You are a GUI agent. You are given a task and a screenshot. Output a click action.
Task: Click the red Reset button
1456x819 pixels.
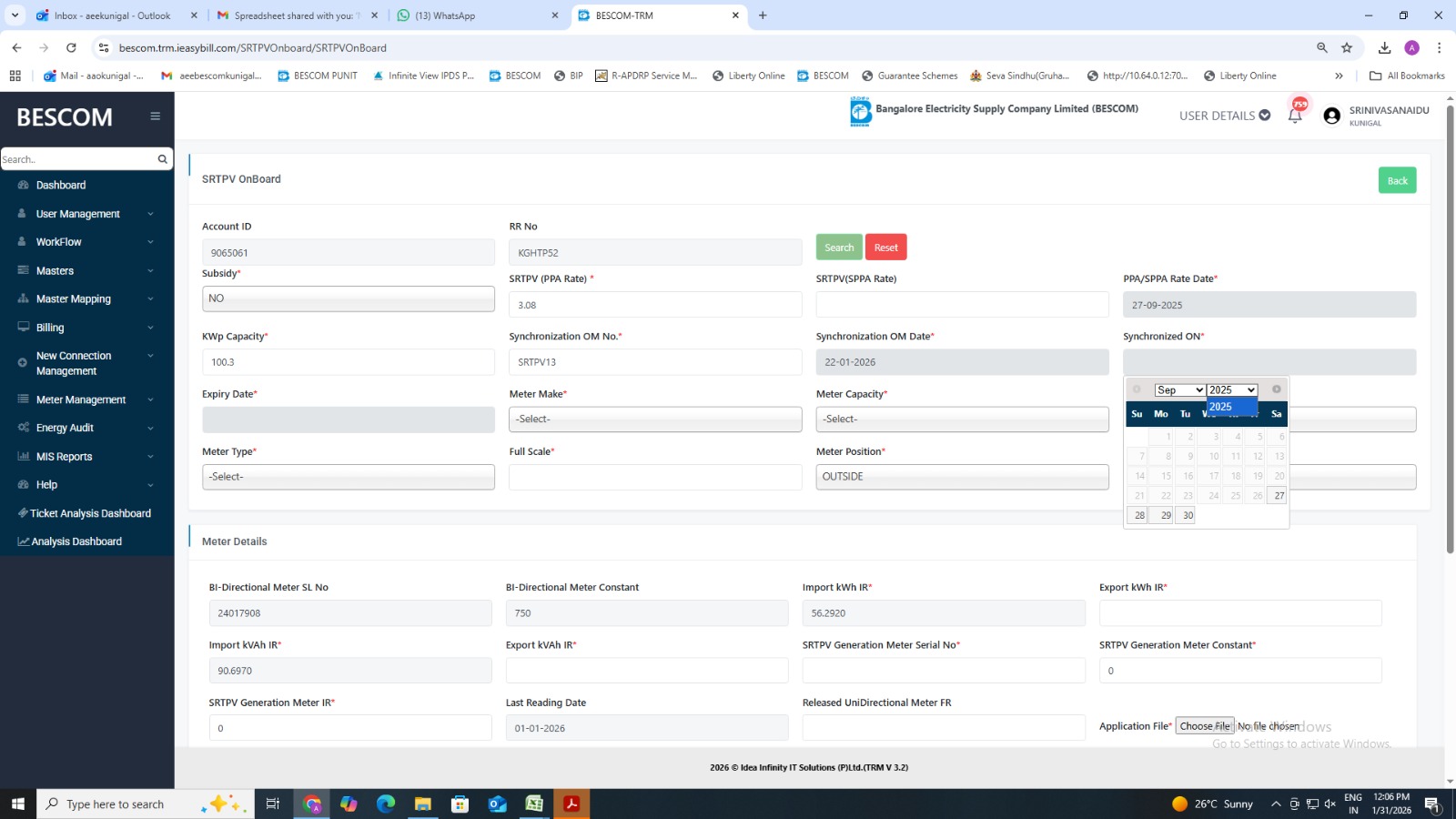point(885,248)
